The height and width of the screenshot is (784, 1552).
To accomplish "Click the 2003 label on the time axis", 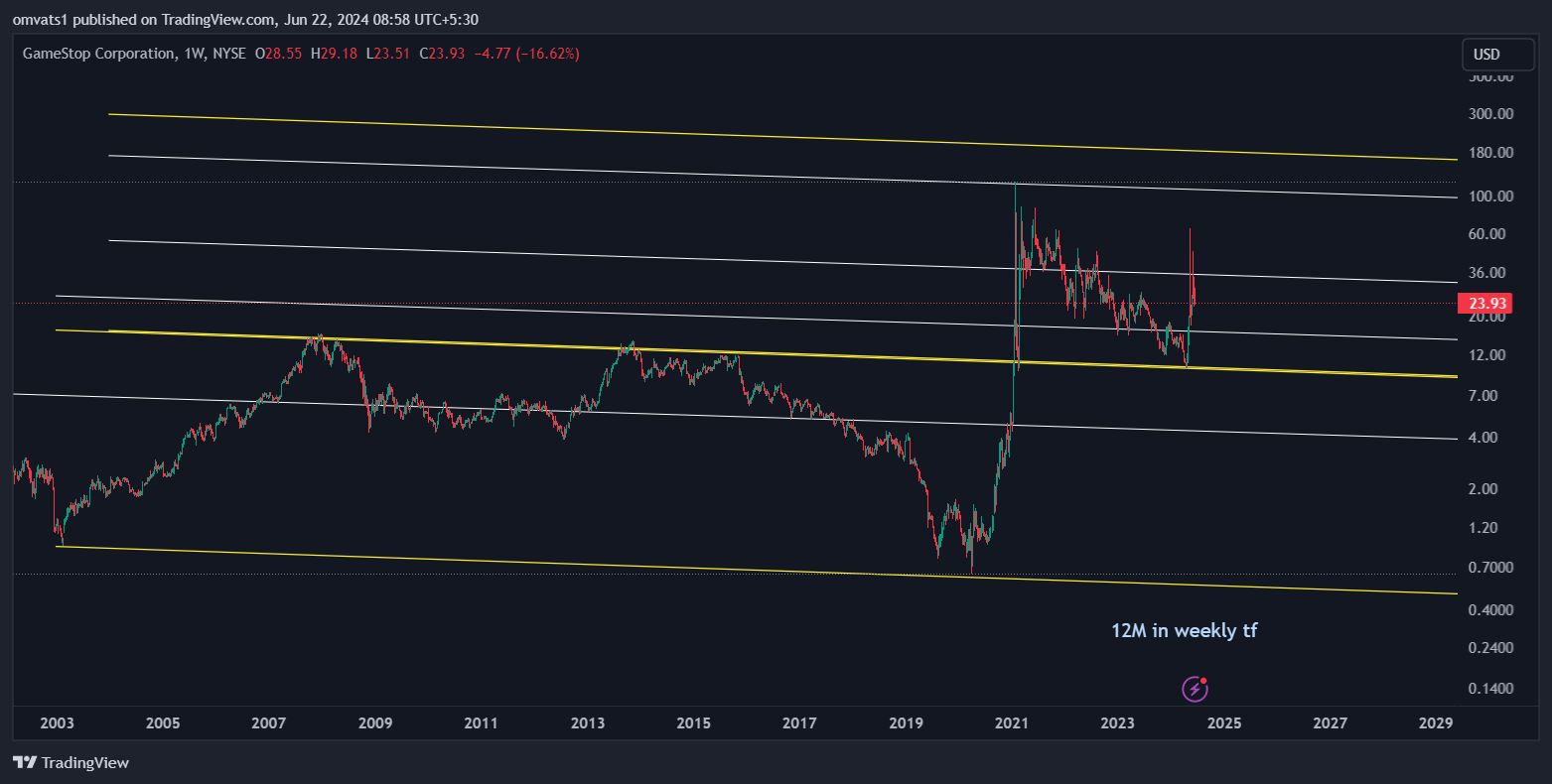I will [x=57, y=723].
